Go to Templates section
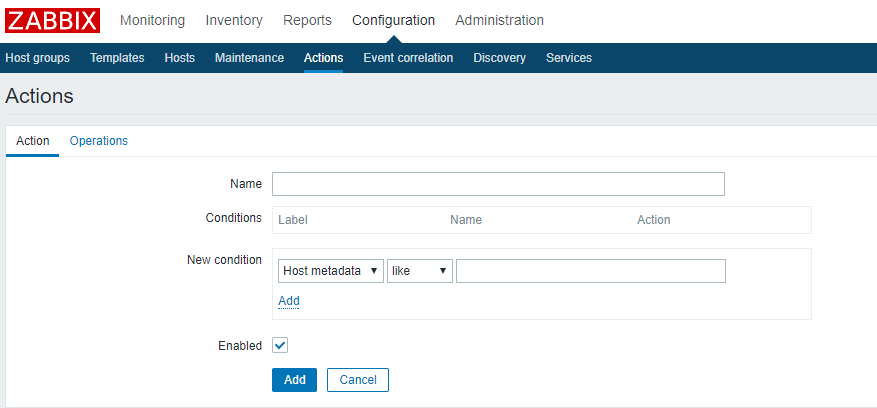This screenshot has height=408, width=877. click(x=117, y=58)
